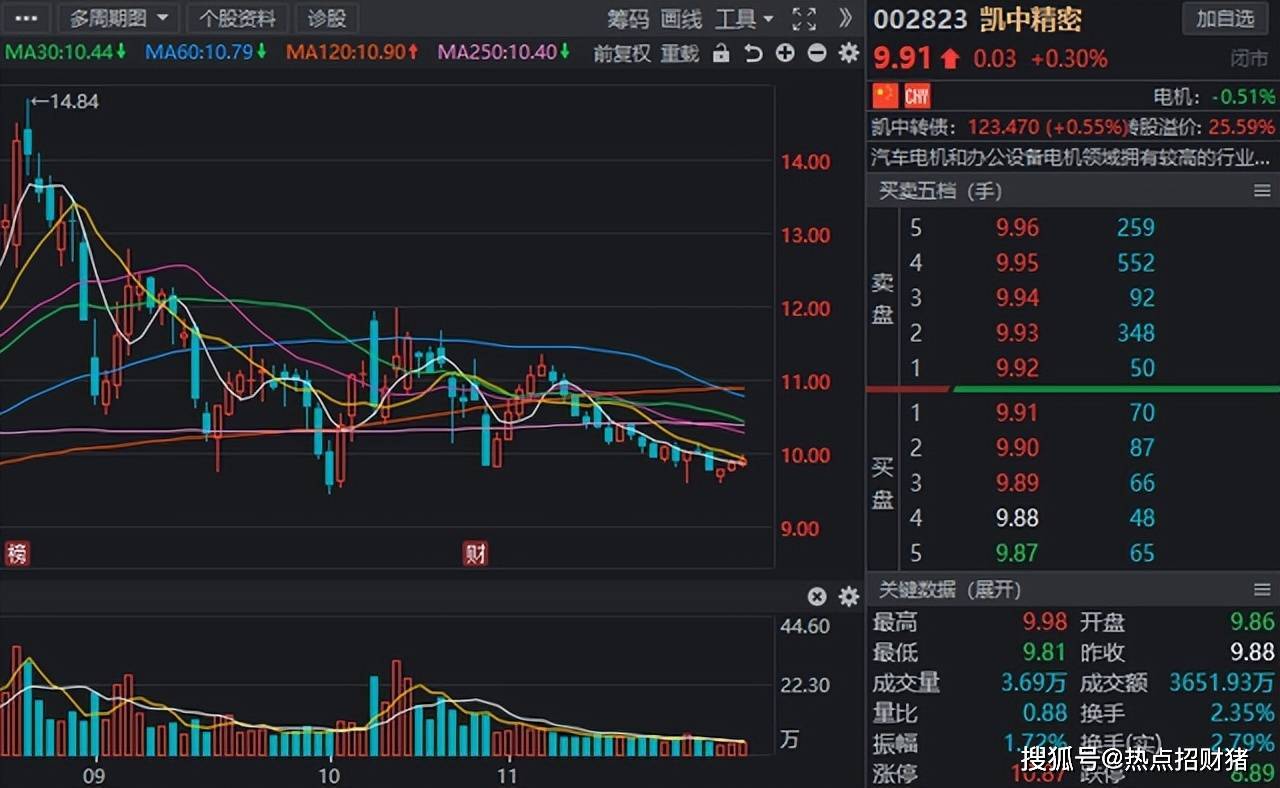Open the 买卖五档 panel menu icon
The height and width of the screenshot is (788, 1280).
point(1262,190)
